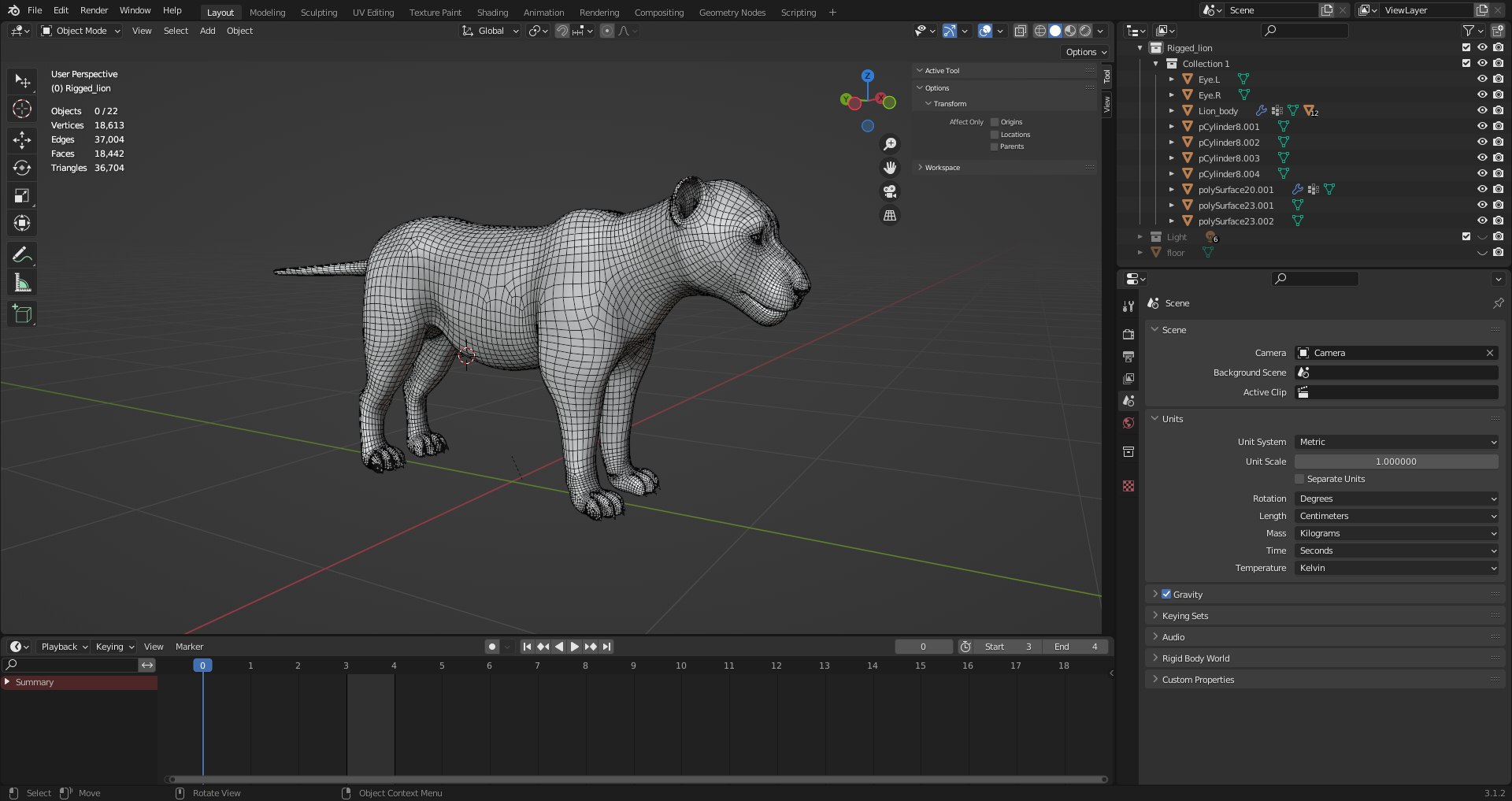Hide Lion_body in viewport

[1482, 110]
